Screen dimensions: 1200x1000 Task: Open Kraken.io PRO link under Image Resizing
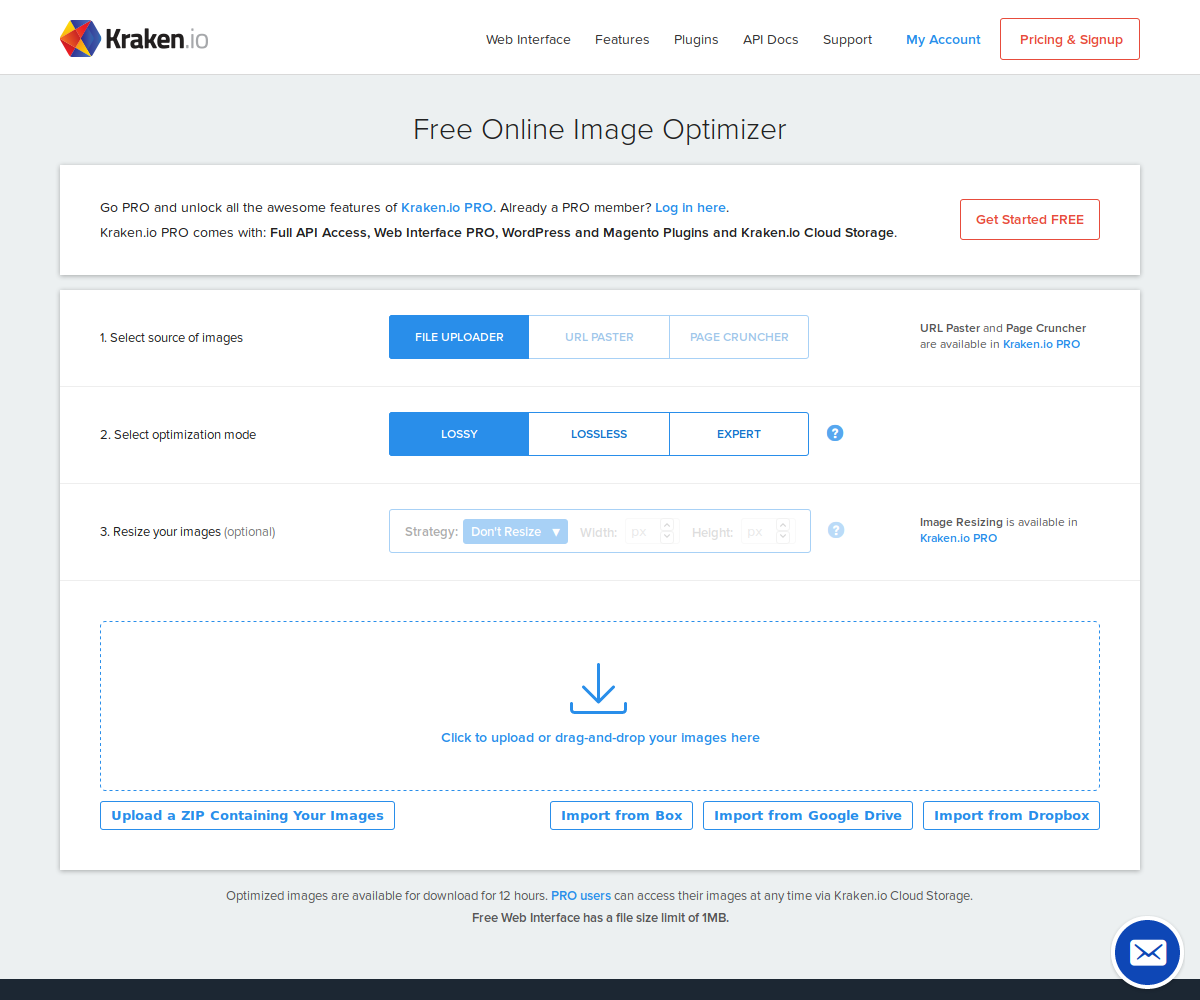click(958, 538)
